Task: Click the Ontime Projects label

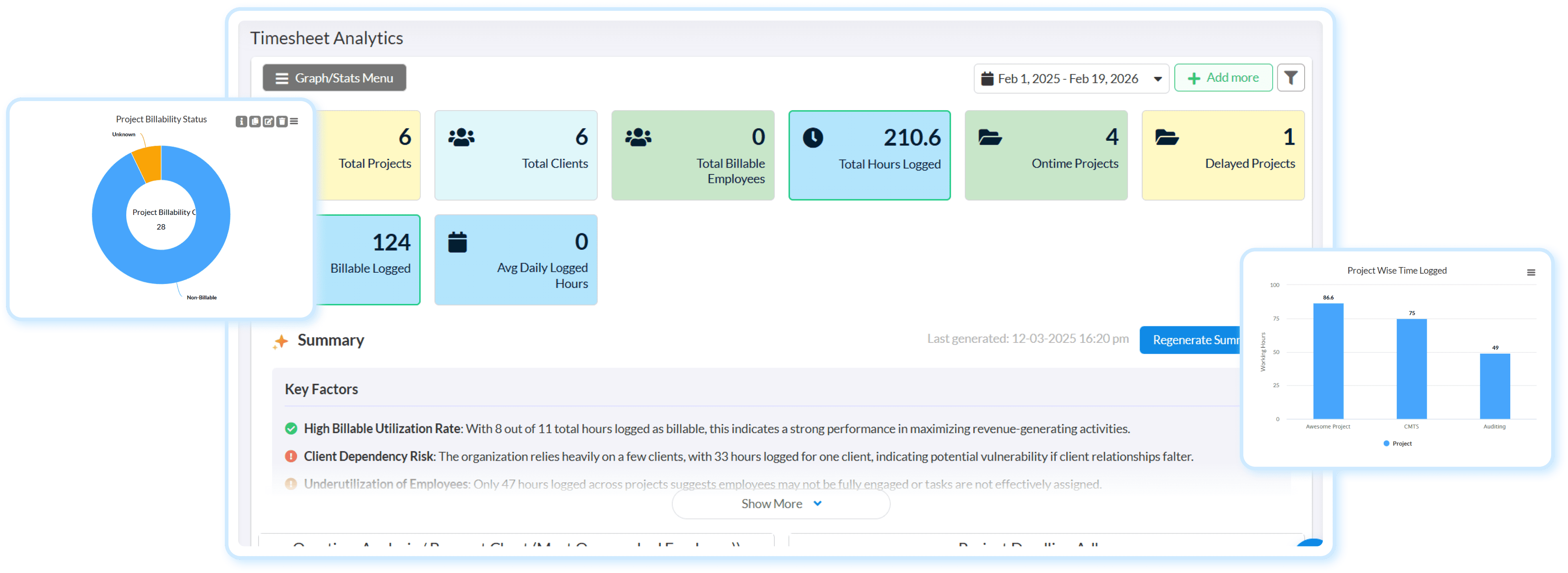Action: click(1074, 164)
